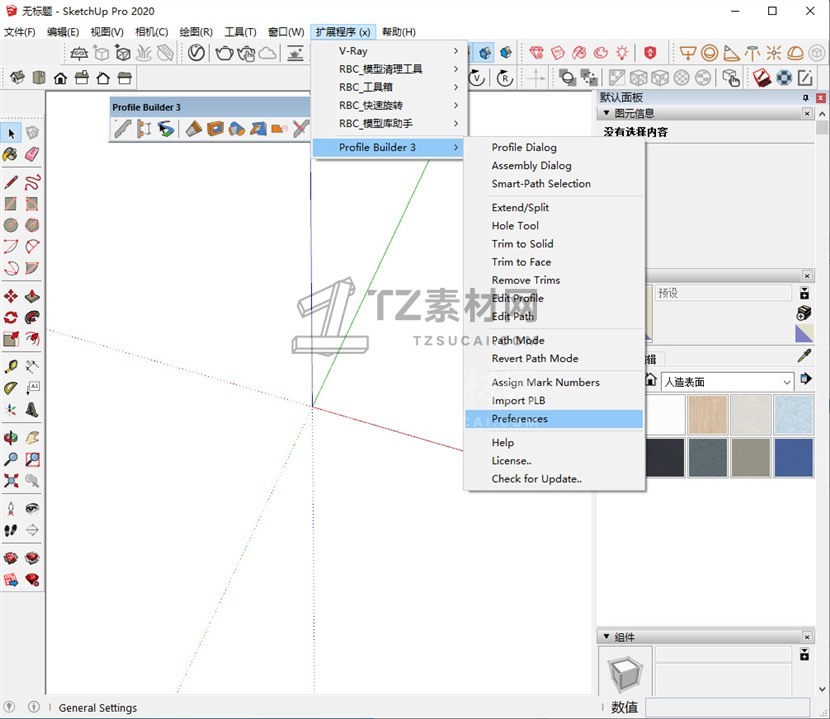Image resolution: width=830 pixels, height=719 pixels.
Task: Select the Rectangle tool
Action: (x=11, y=204)
